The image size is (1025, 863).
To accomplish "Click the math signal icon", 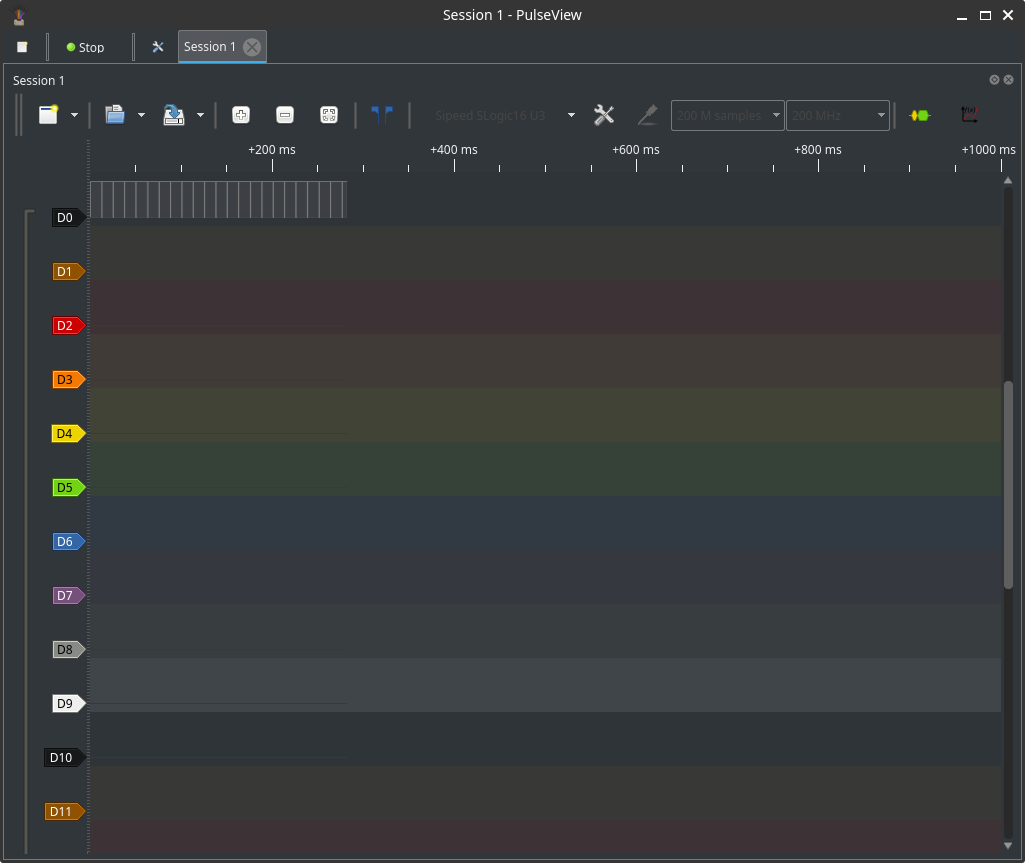I will pos(969,115).
